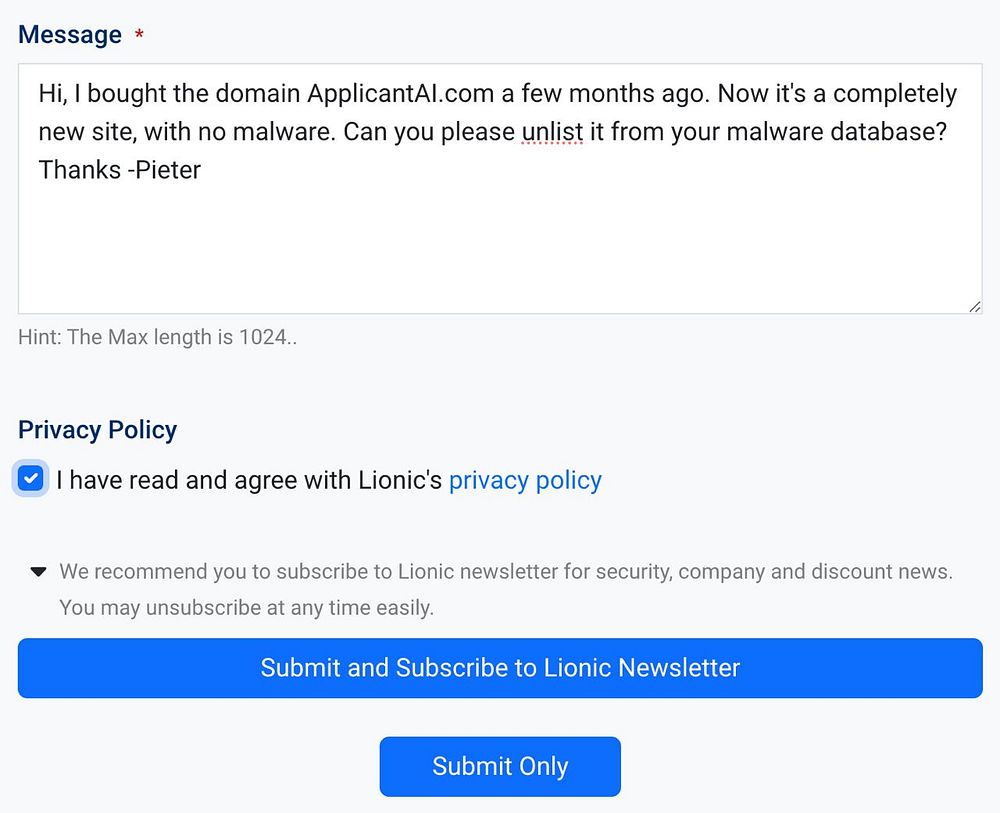Click "You may unsubscribe at any time" note
Viewport: 1000px width, 813px height.
246,607
